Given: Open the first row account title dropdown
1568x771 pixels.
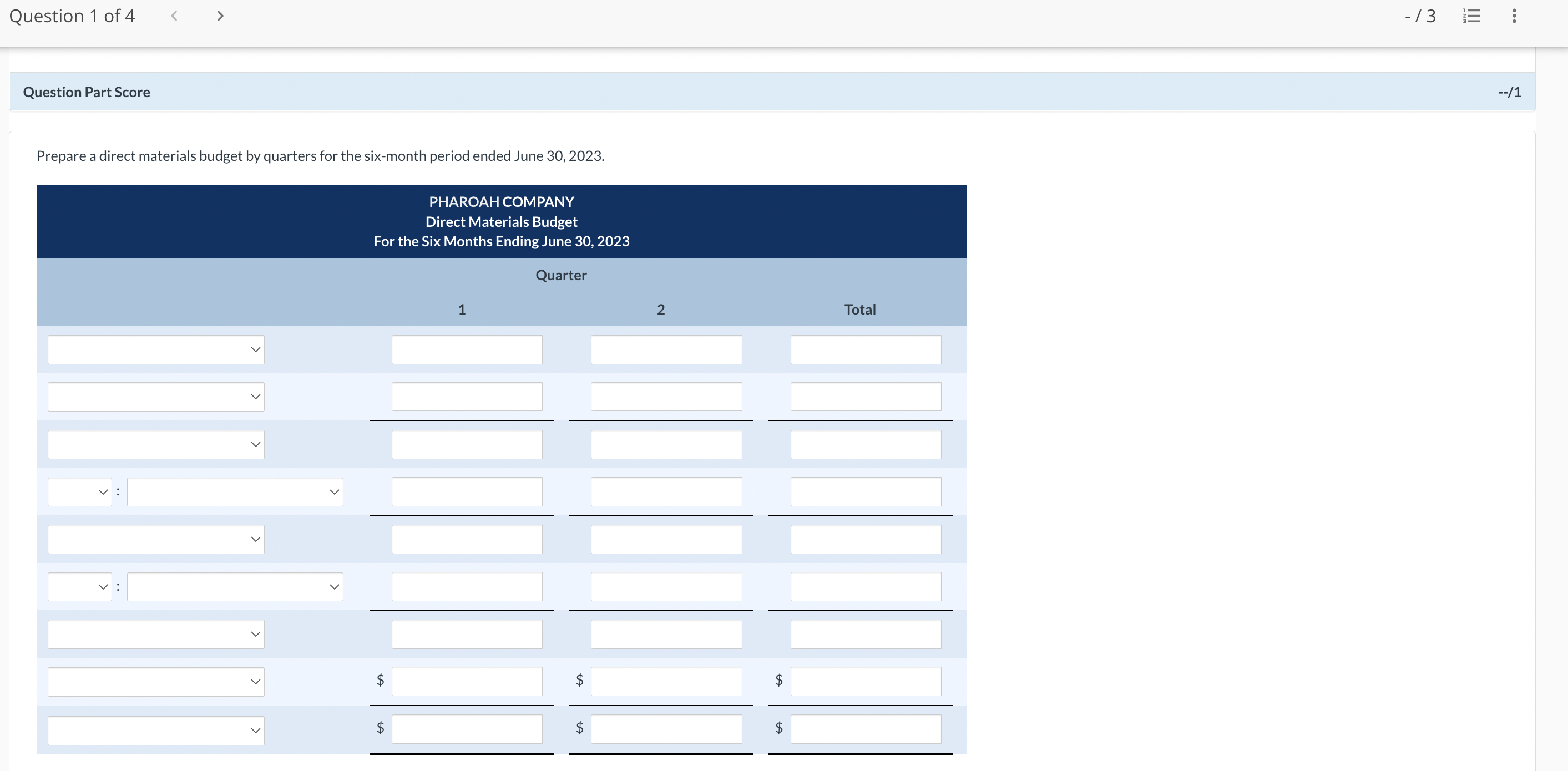Looking at the screenshot, I should pyautogui.click(x=156, y=349).
